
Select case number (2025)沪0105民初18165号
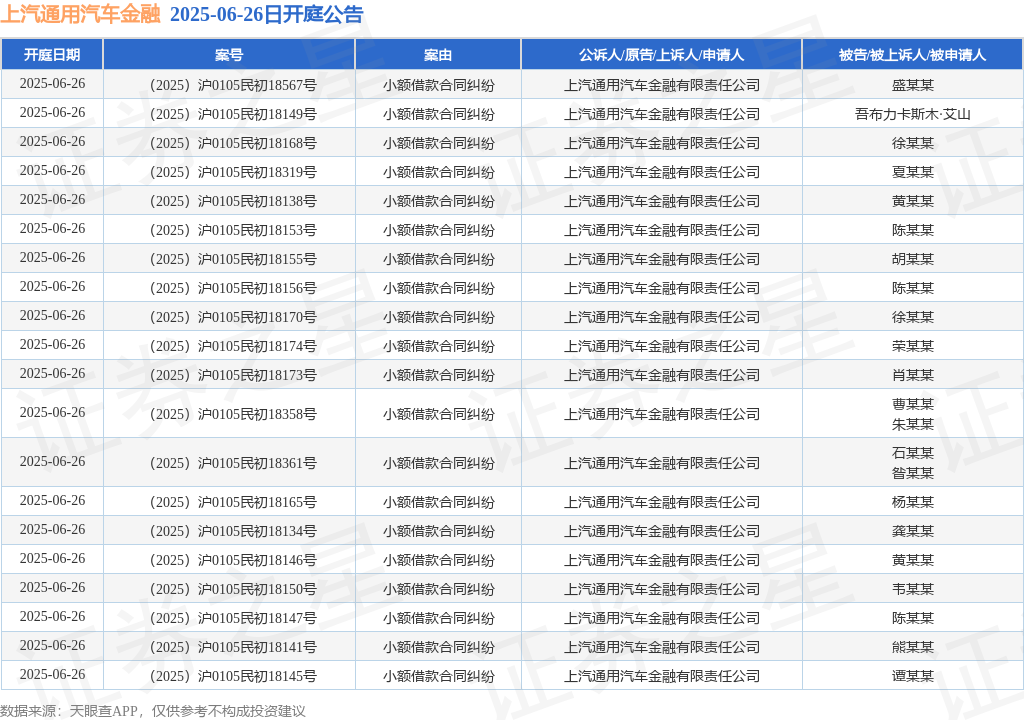(233, 502)
